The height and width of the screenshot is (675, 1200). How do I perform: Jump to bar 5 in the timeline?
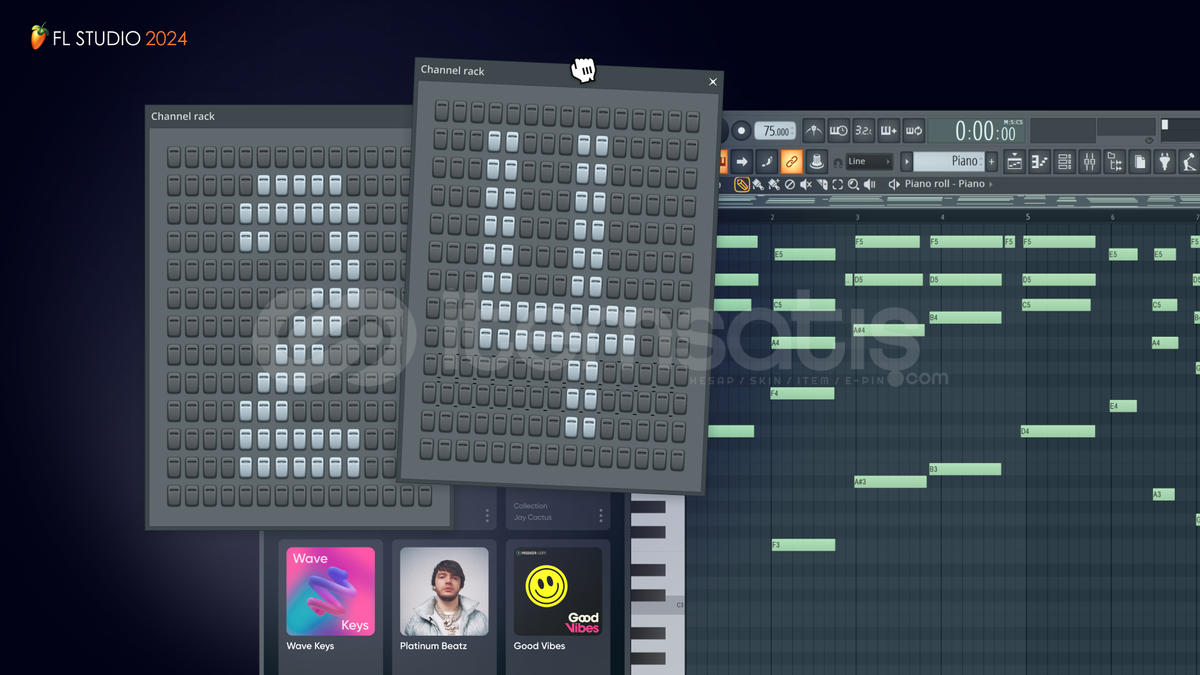[x=1027, y=216]
